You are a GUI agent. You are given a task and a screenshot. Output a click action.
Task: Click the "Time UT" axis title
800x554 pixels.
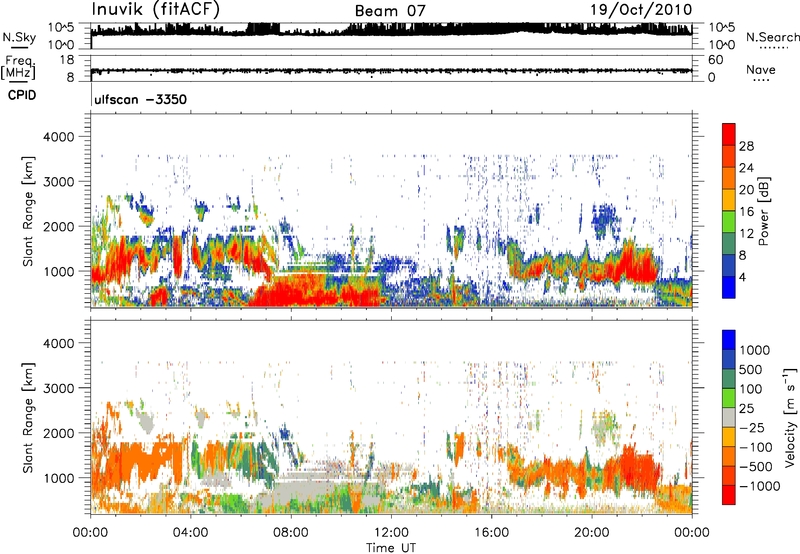click(x=391, y=548)
